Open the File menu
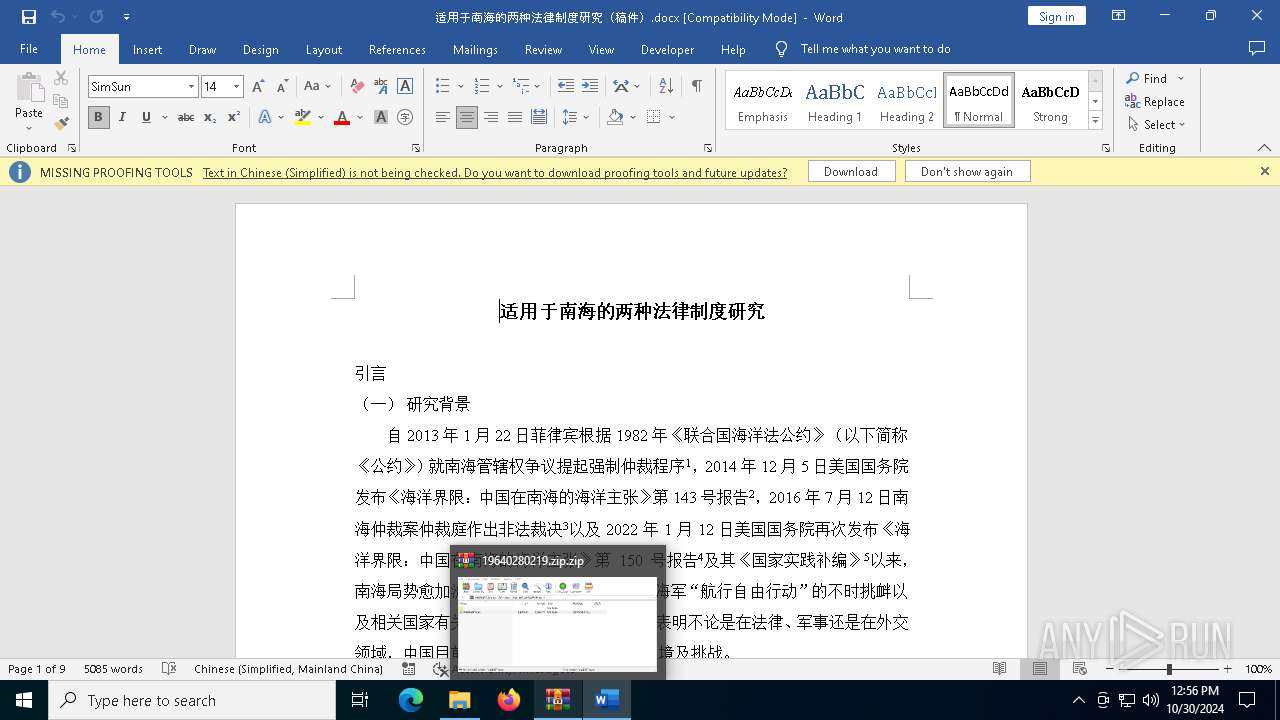The width and height of the screenshot is (1280, 720). 29,49
